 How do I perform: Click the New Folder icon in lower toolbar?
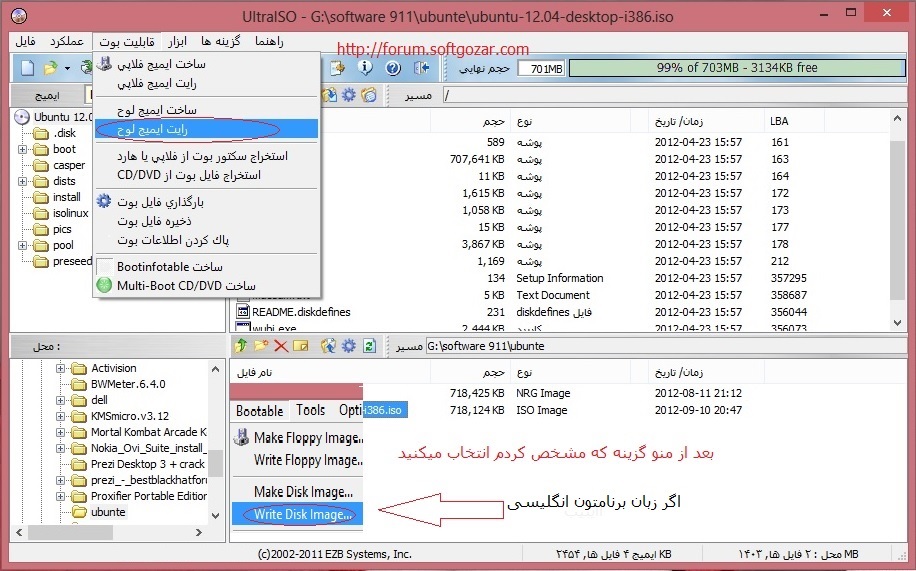point(261,346)
